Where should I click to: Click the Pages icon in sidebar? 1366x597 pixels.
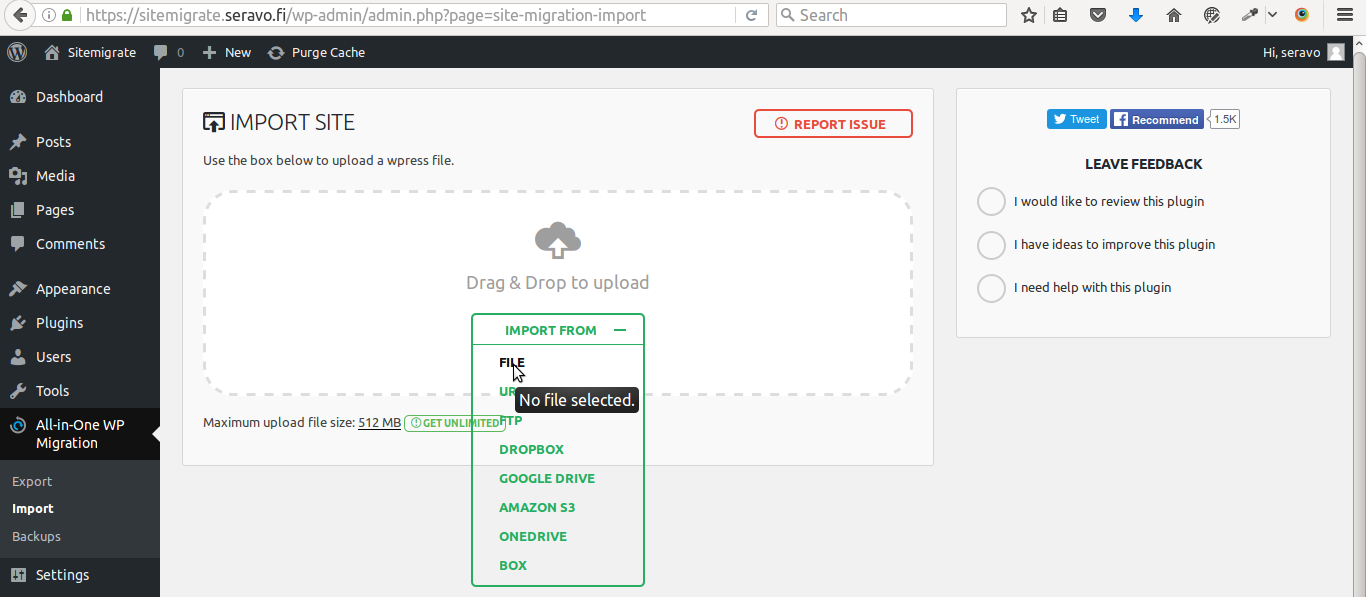18,210
